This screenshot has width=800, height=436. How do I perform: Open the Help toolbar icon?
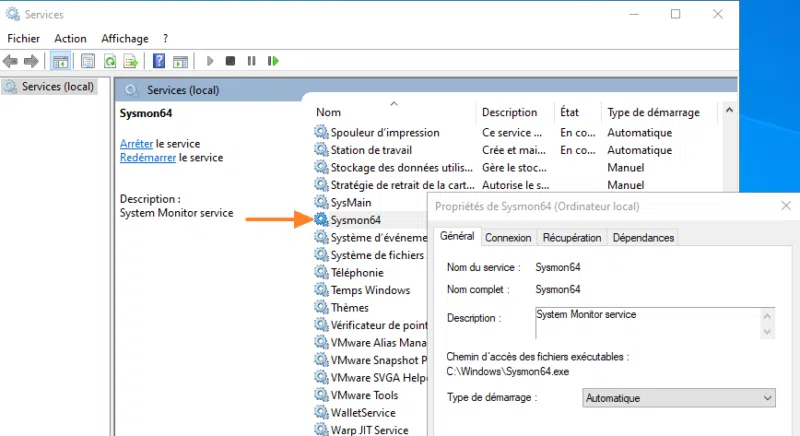pos(159,61)
